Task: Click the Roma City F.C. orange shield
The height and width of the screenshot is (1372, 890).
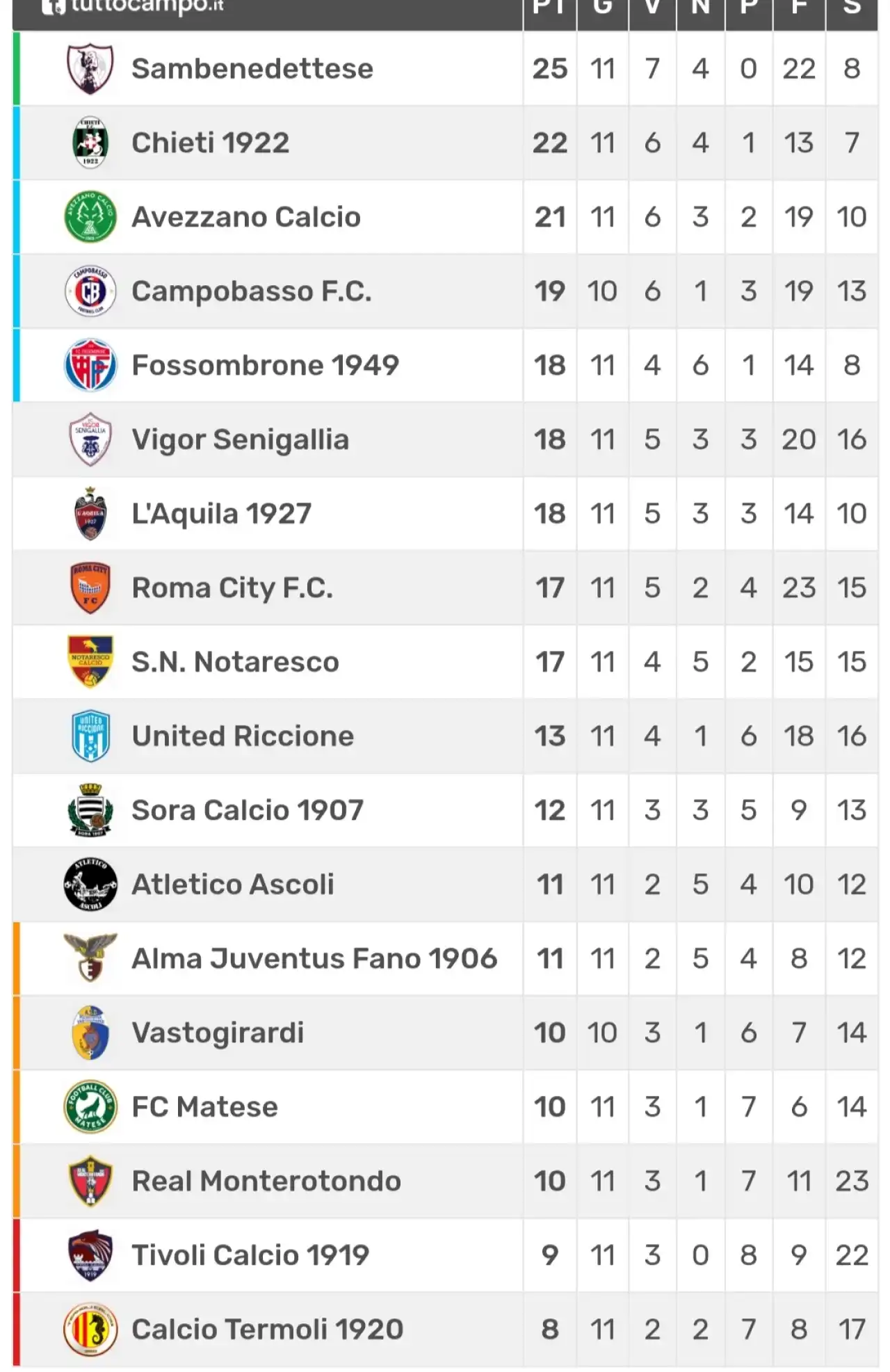Action: [90, 588]
